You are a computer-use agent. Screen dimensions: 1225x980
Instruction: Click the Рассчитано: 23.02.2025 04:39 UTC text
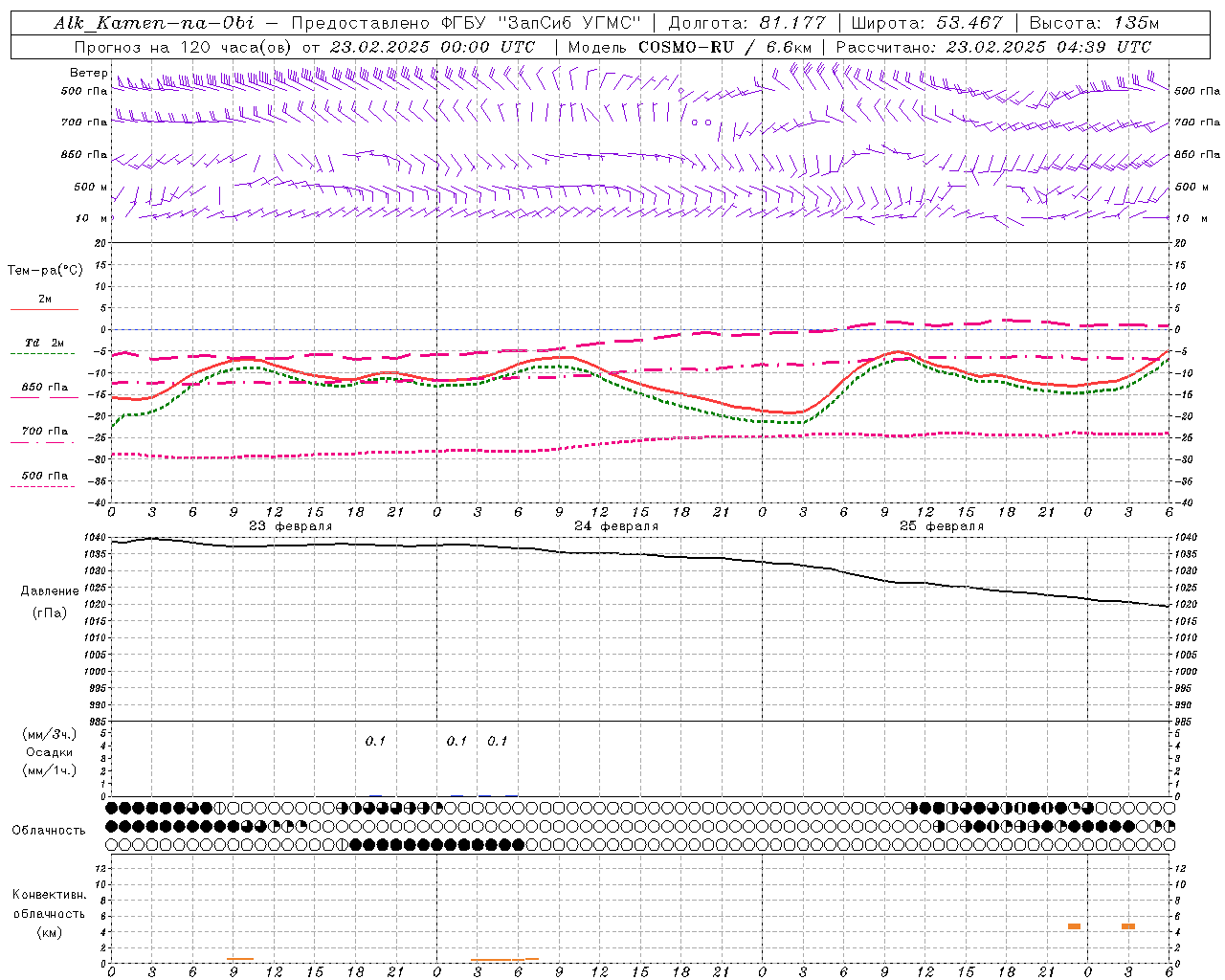tap(993, 47)
